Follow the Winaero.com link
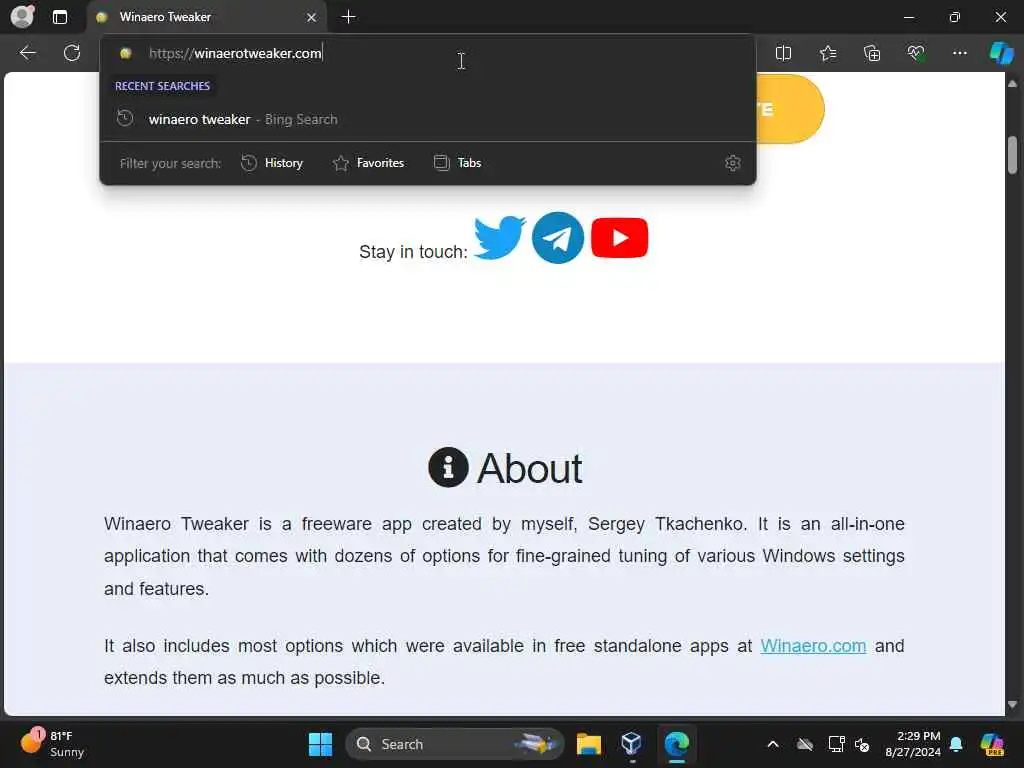 pos(813,646)
